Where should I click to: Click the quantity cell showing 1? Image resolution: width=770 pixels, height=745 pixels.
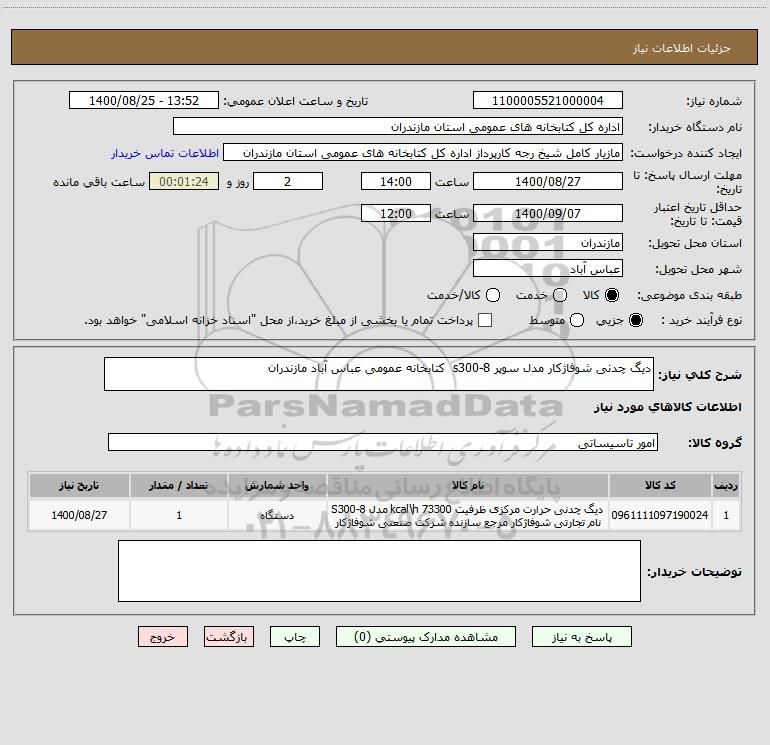[179, 515]
